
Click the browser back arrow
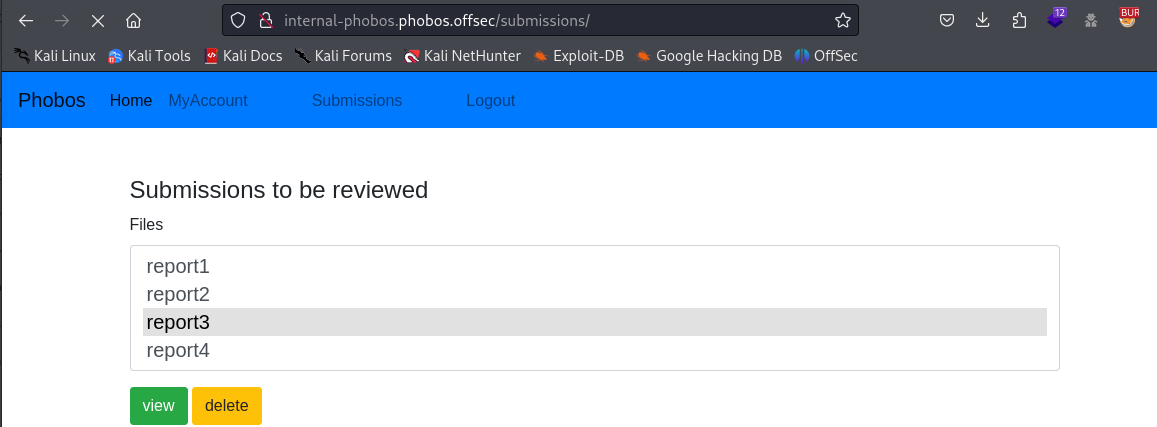27,20
